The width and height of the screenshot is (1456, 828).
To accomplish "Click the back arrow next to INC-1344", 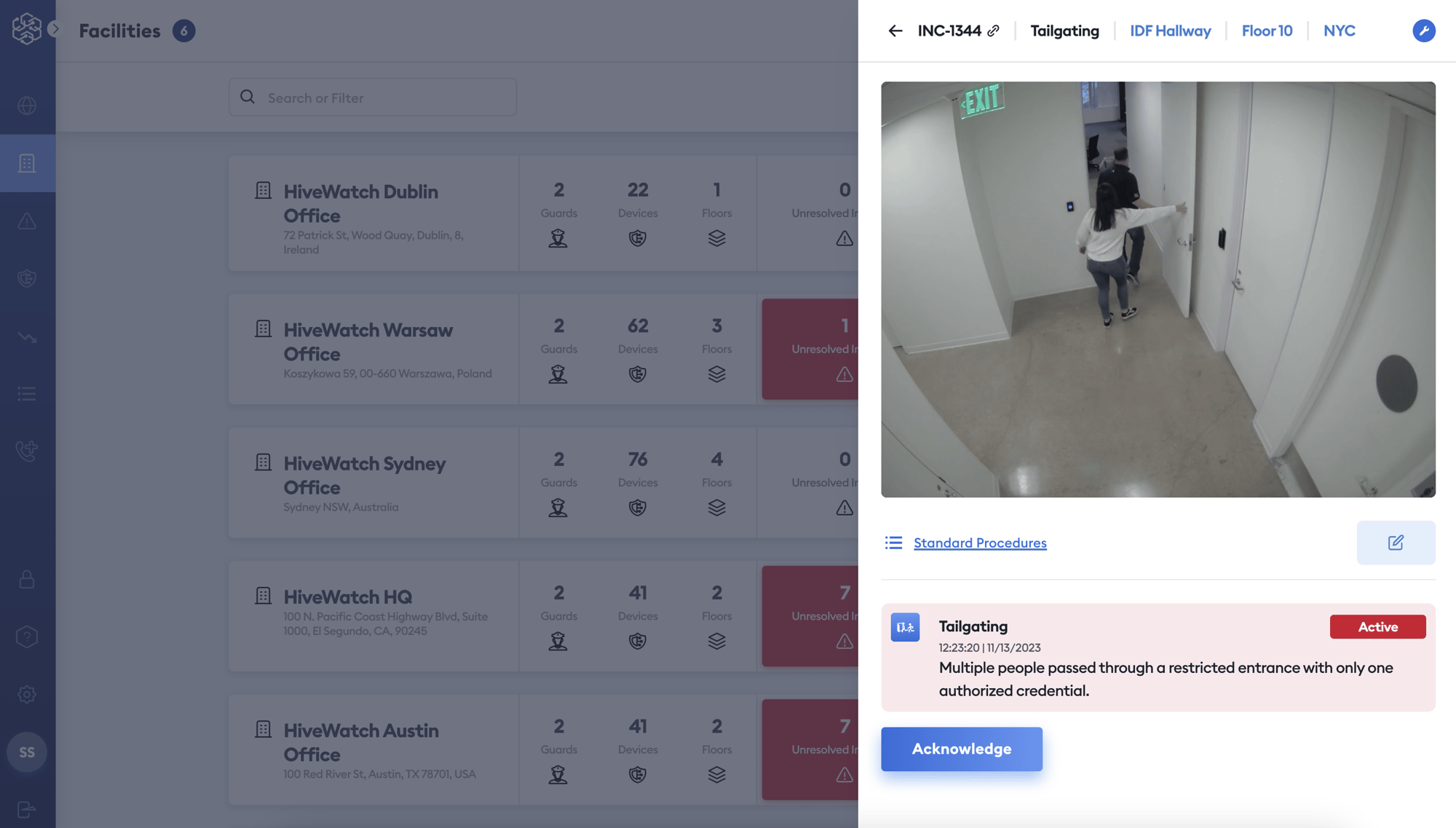I will click(895, 31).
